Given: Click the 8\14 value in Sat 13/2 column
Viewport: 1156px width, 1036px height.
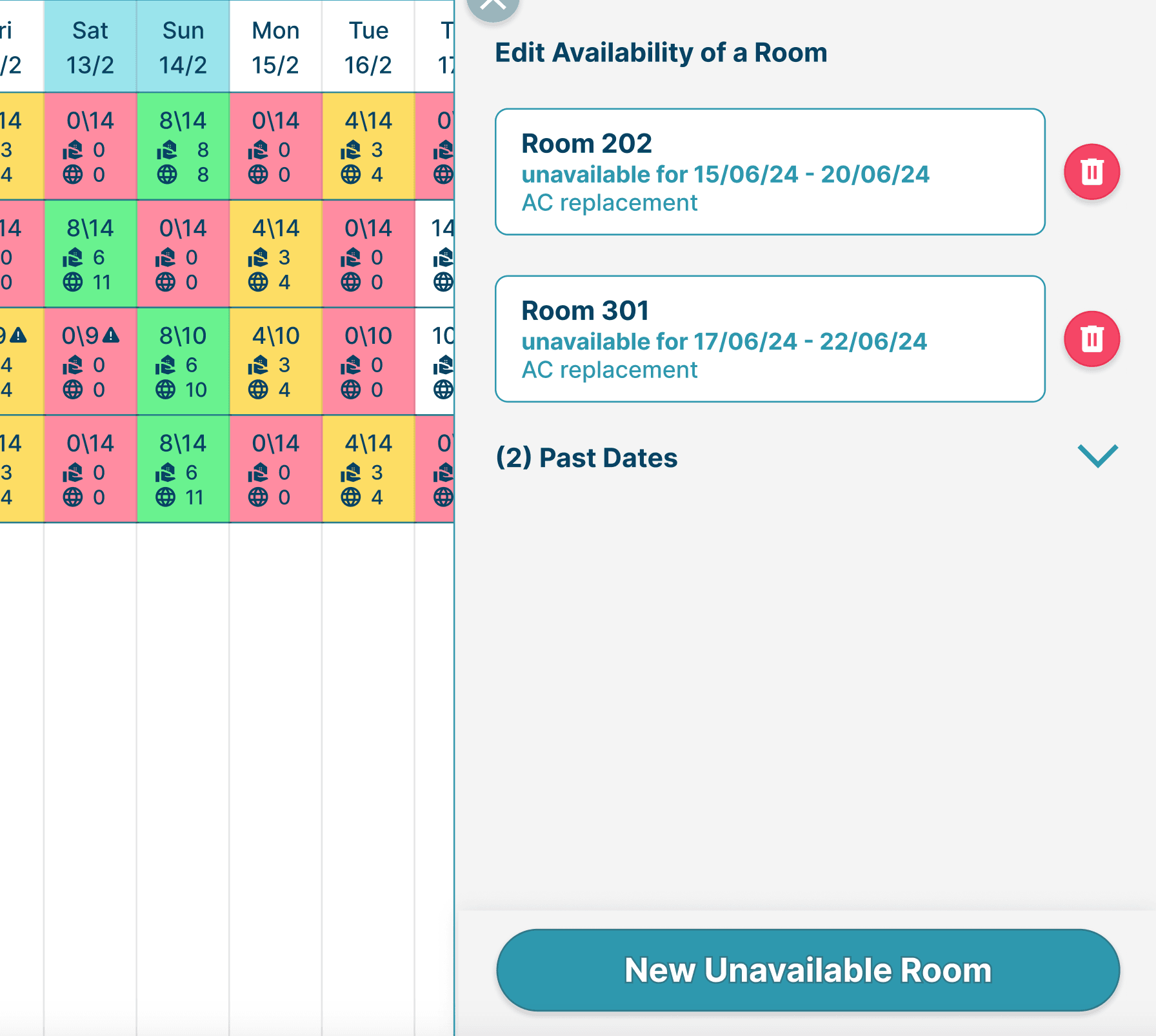Looking at the screenshot, I should click(x=90, y=228).
